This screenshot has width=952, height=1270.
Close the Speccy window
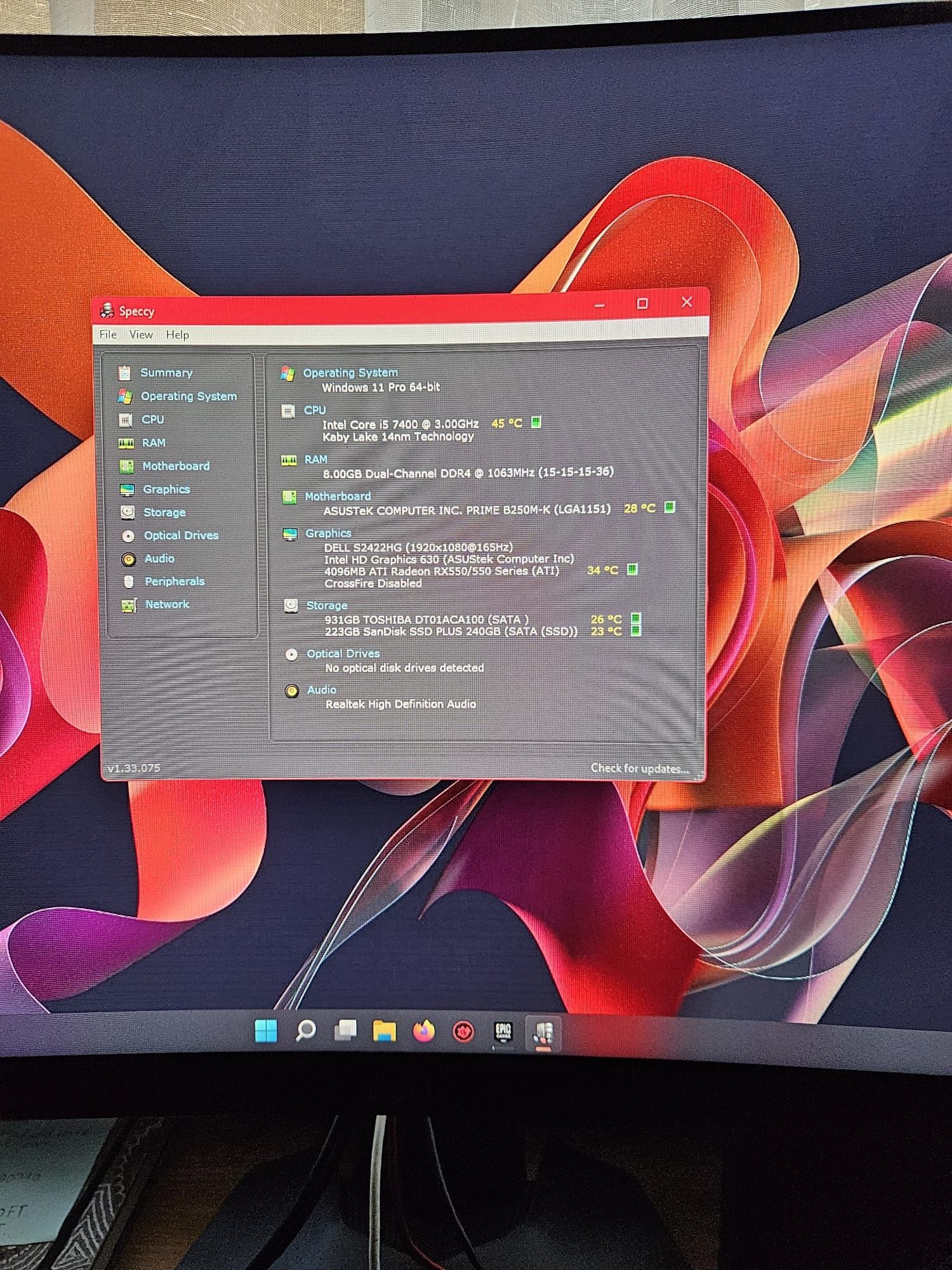(x=687, y=302)
